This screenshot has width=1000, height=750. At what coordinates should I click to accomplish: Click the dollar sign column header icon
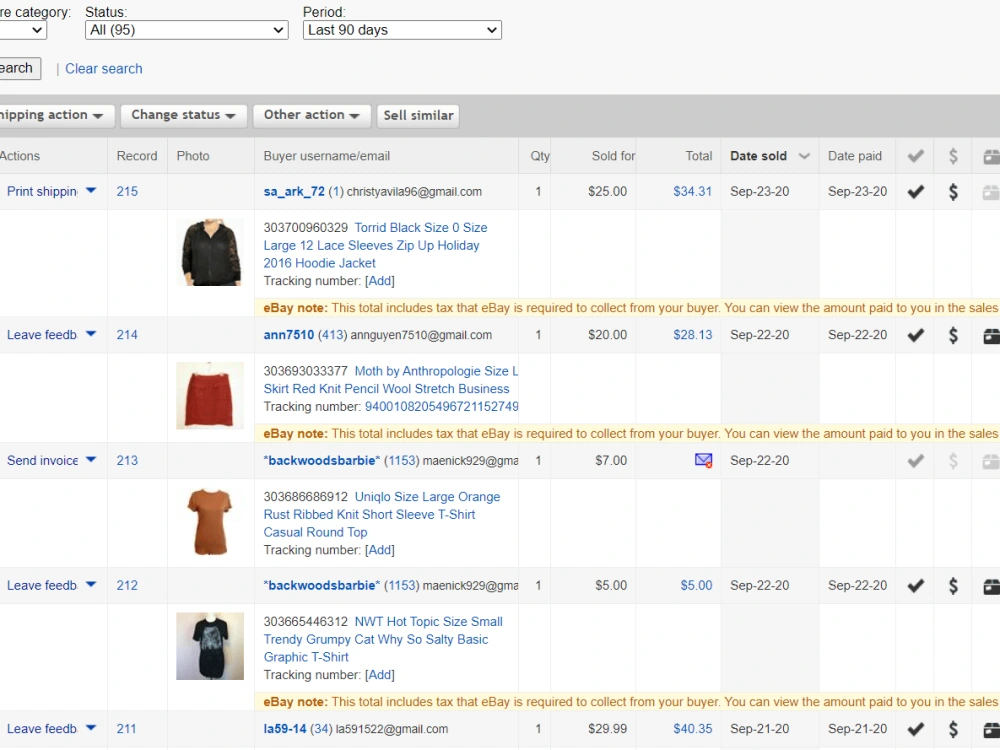(x=953, y=156)
